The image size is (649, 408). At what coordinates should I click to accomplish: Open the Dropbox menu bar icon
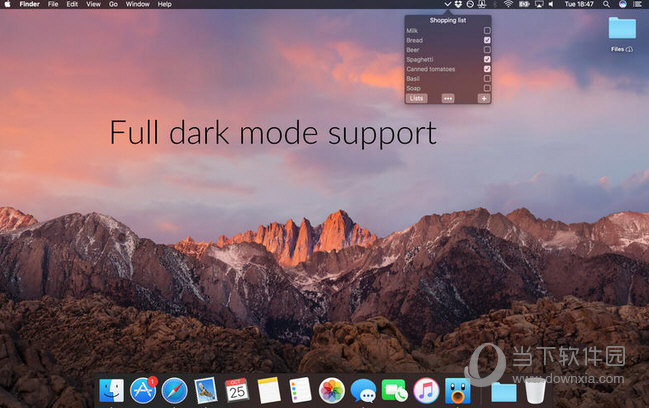click(458, 4)
